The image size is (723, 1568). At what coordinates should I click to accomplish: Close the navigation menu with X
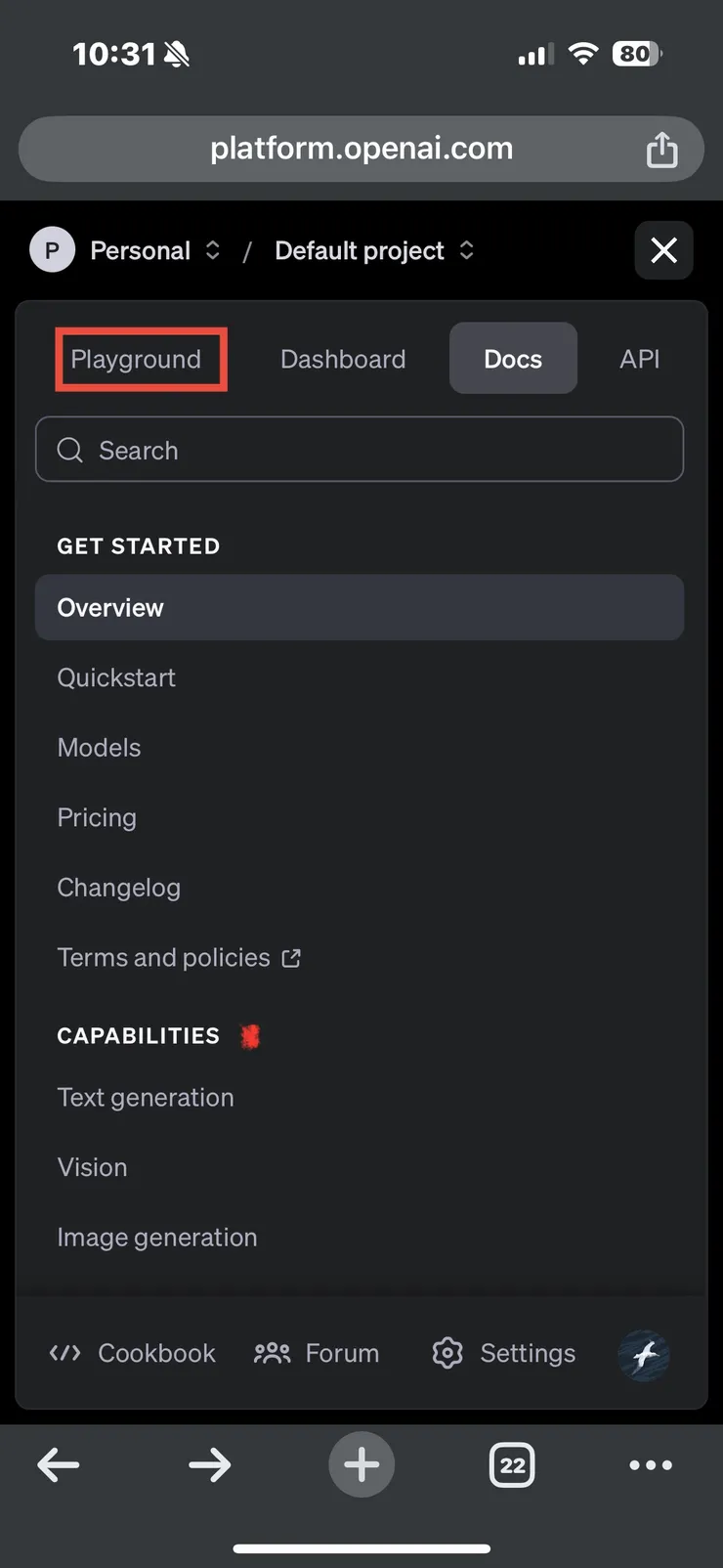pyautogui.click(x=663, y=250)
